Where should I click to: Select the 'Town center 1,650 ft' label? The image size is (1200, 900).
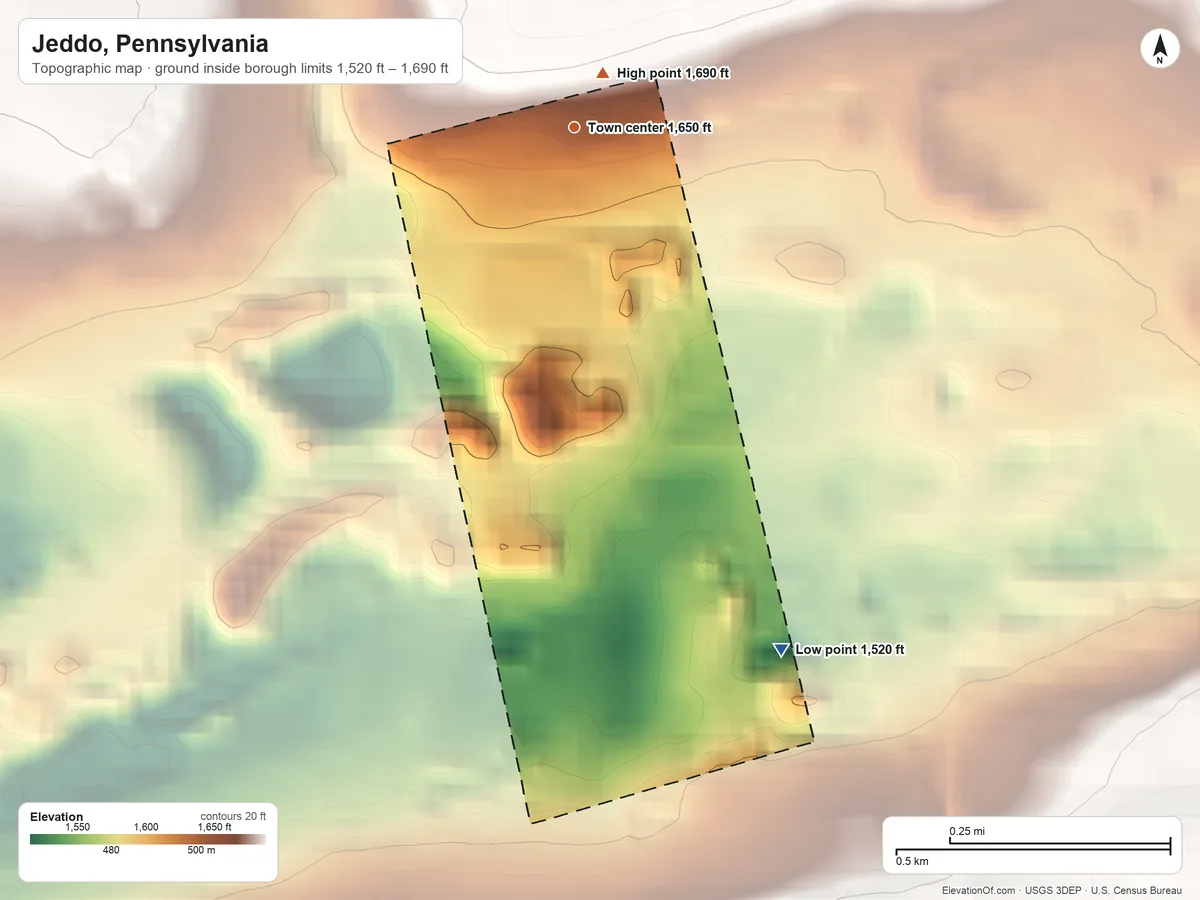tap(649, 127)
